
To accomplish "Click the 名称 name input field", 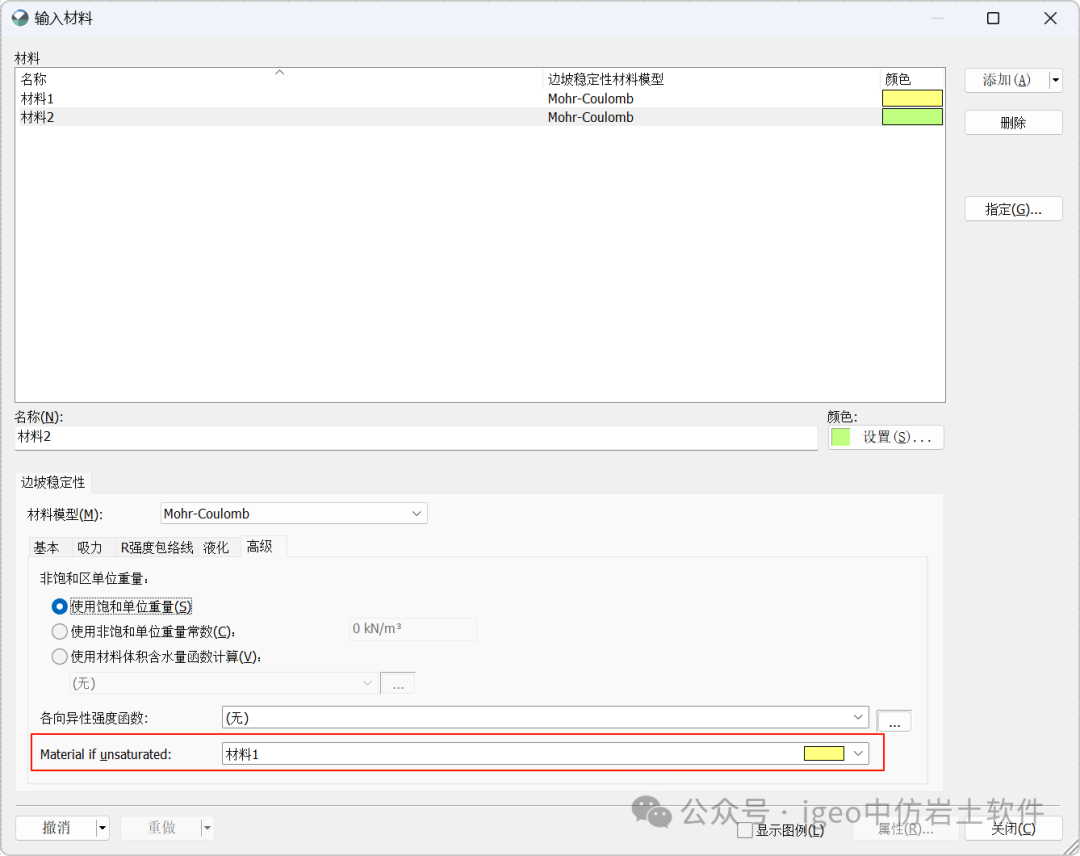I will click(x=415, y=438).
